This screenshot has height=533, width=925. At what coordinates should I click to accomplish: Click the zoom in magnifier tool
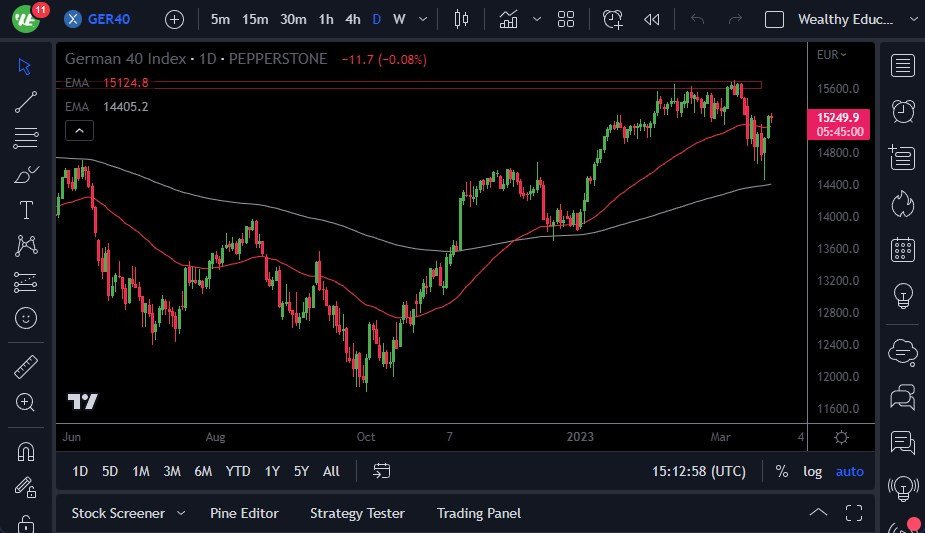26,402
